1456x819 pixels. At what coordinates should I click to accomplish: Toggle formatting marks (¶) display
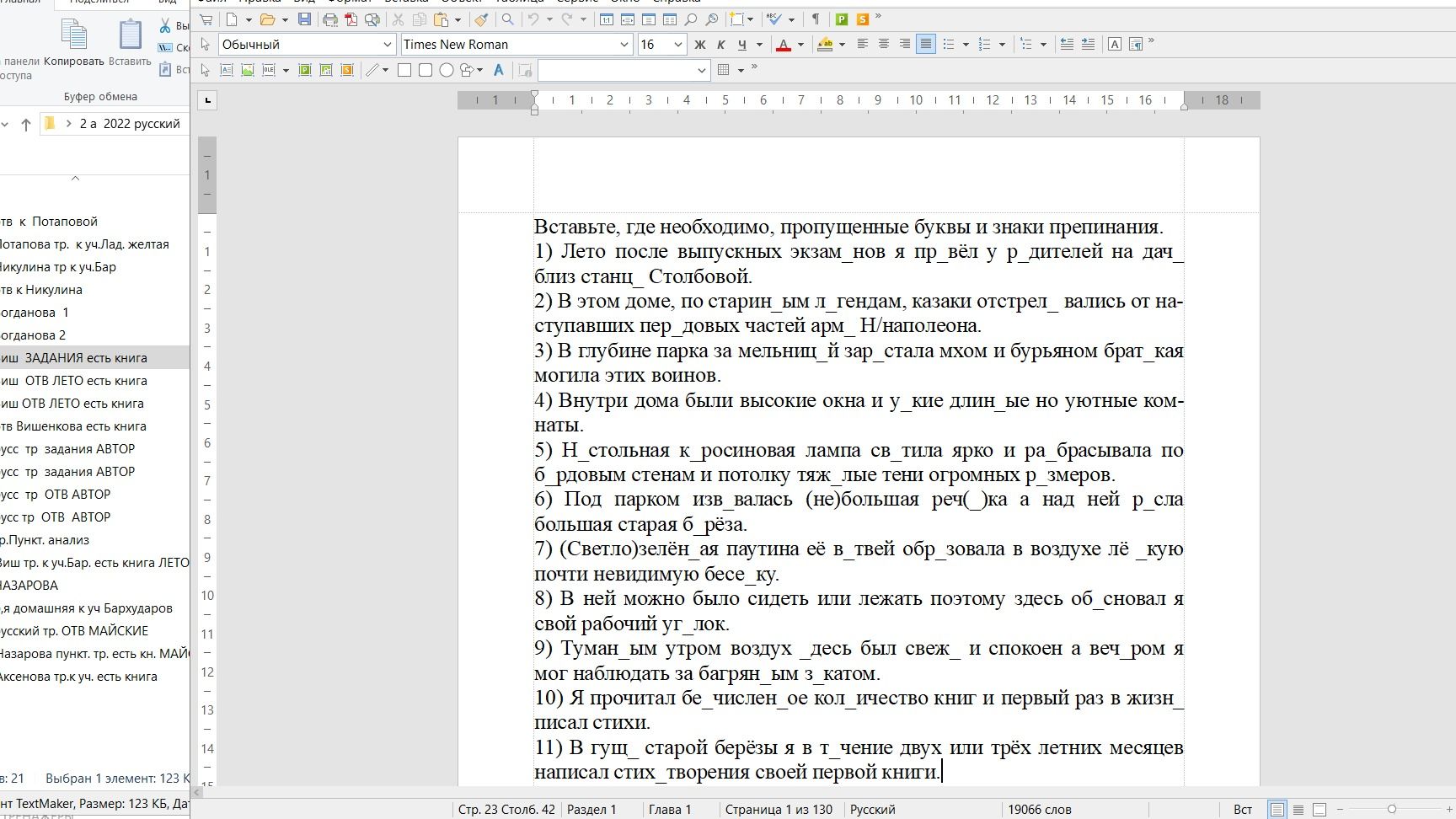click(x=816, y=19)
